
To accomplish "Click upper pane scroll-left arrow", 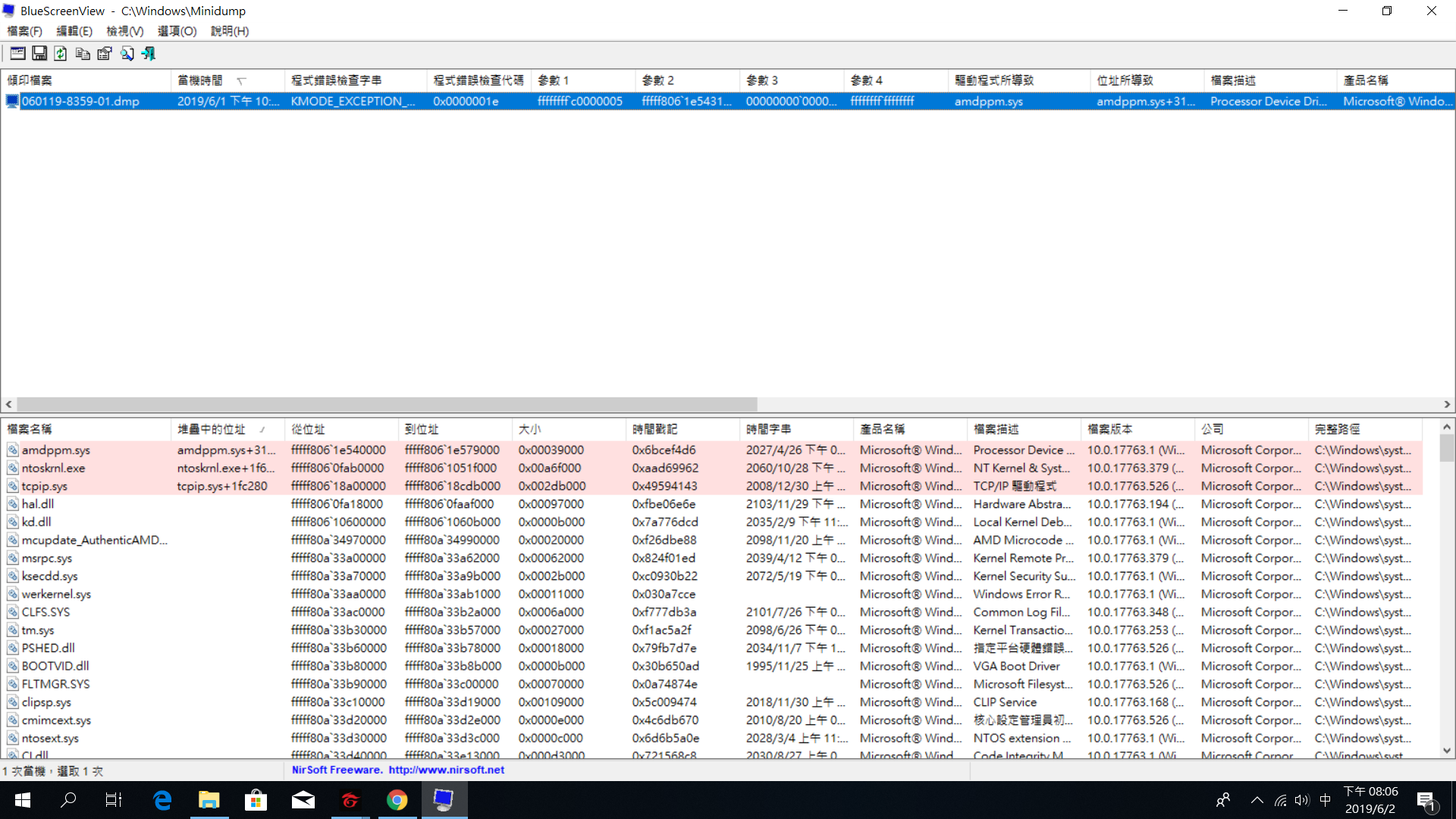I will tap(8, 405).
